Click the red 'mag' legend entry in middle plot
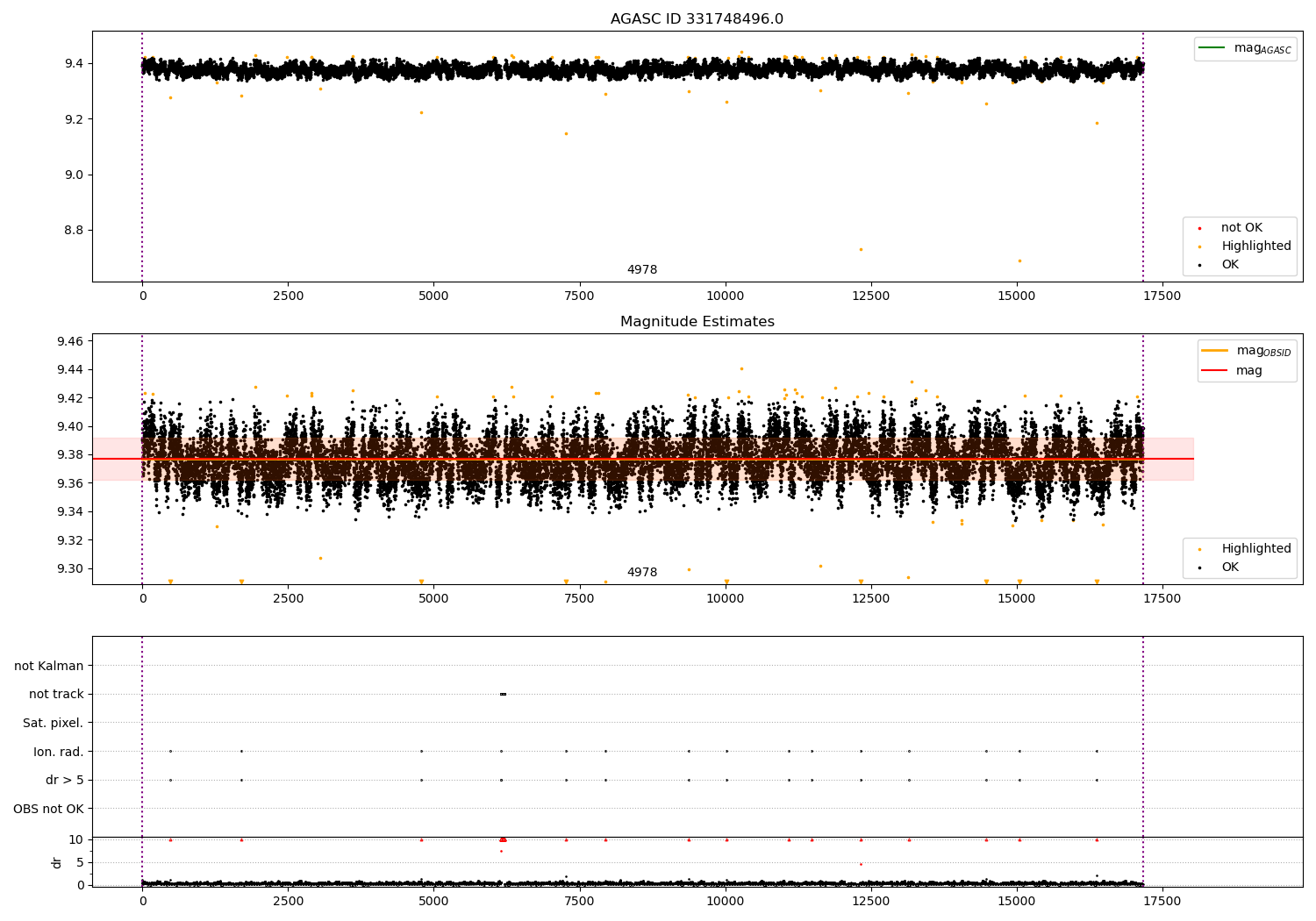1316x921 pixels. coord(1215,370)
